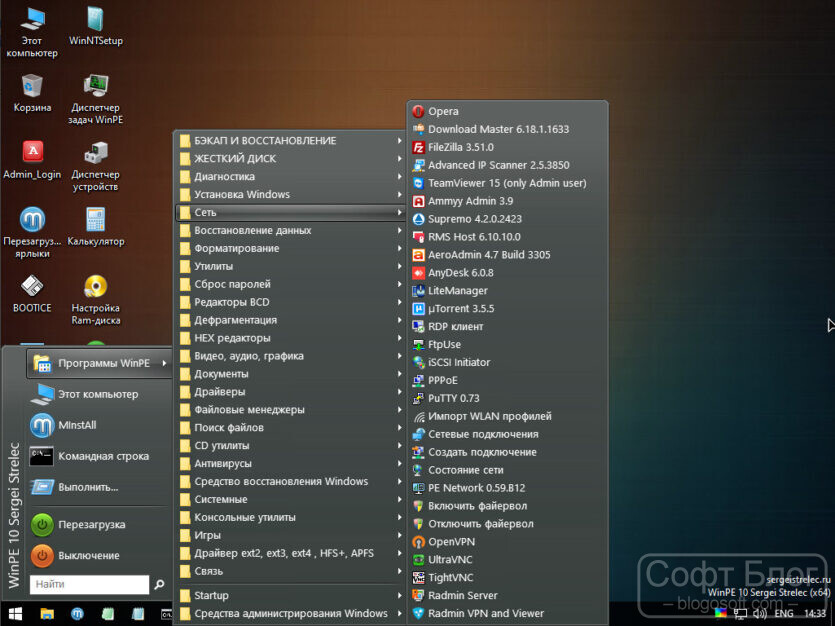The height and width of the screenshot is (626, 835).
Task: Select Отключить файервол entry
Action: [507, 524]
